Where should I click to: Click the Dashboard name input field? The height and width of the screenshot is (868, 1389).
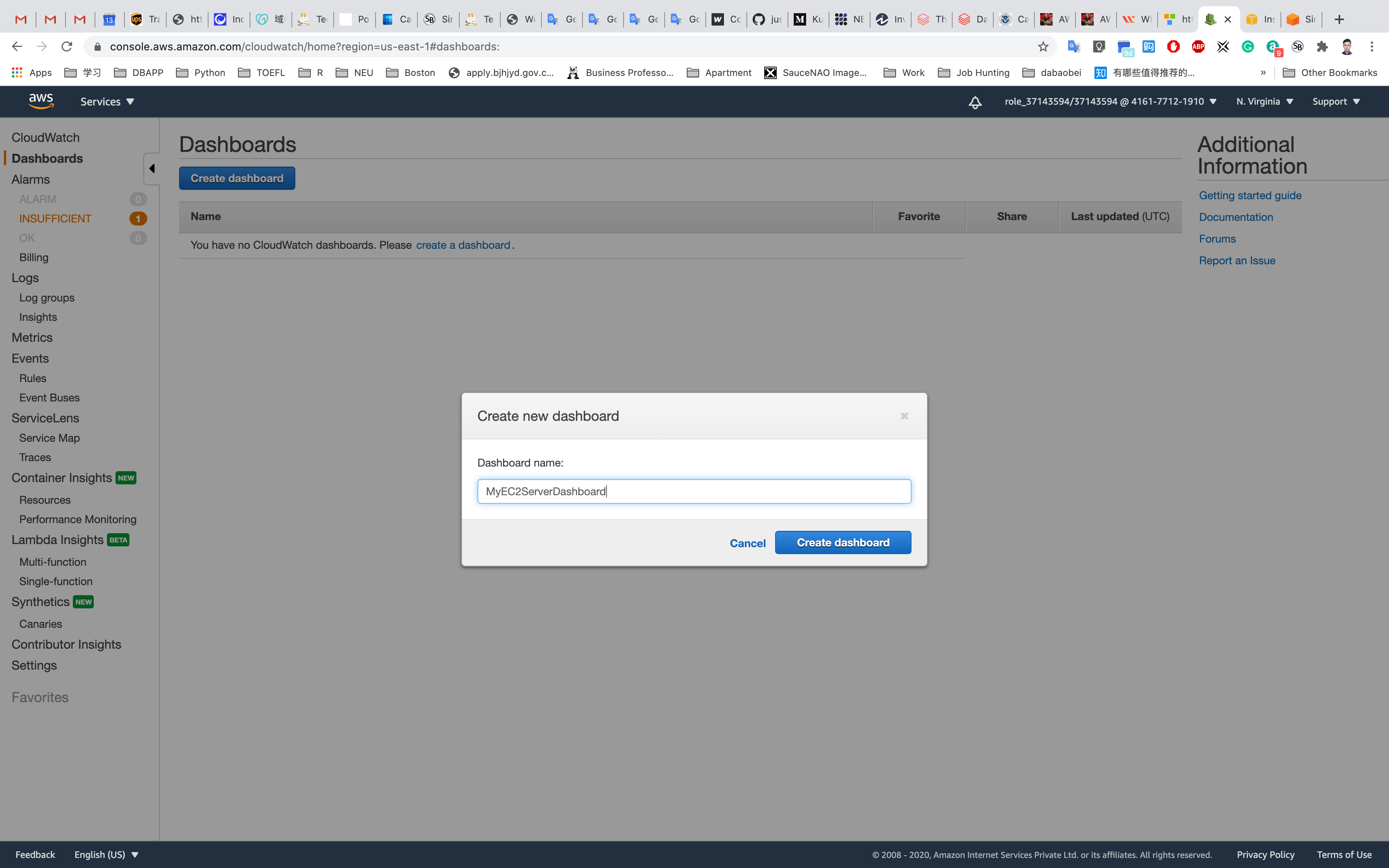(694, 491)
